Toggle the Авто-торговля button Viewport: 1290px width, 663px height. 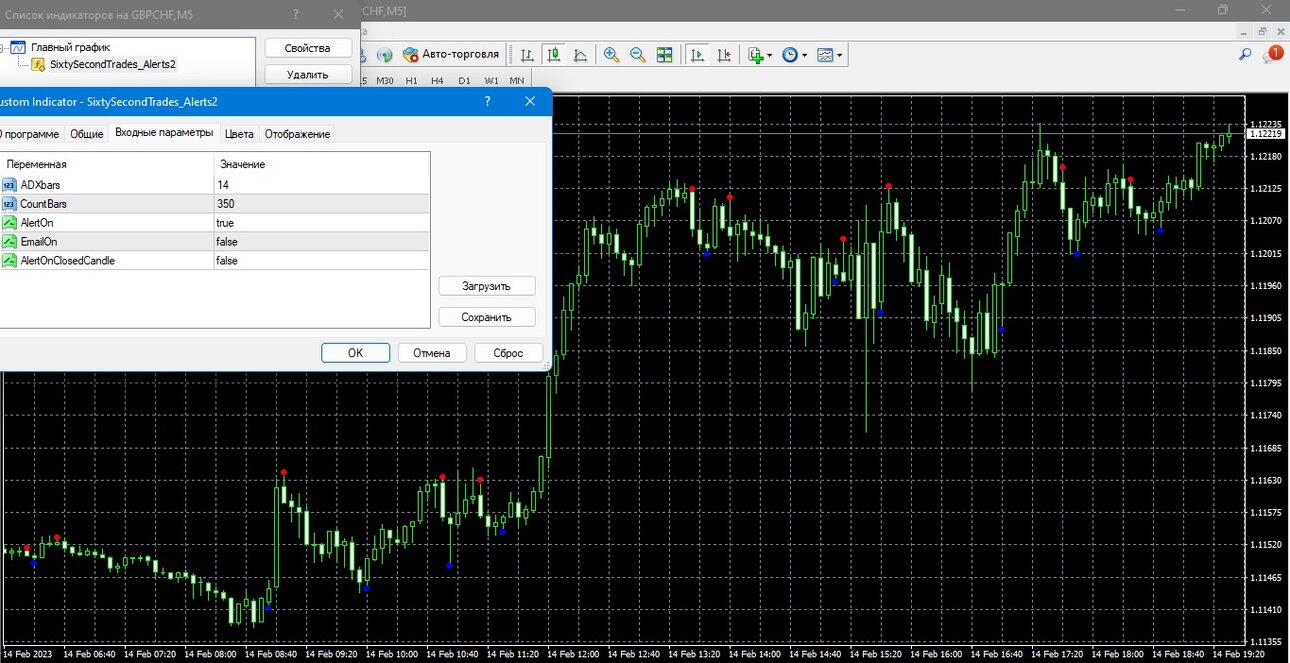[450, 54]
